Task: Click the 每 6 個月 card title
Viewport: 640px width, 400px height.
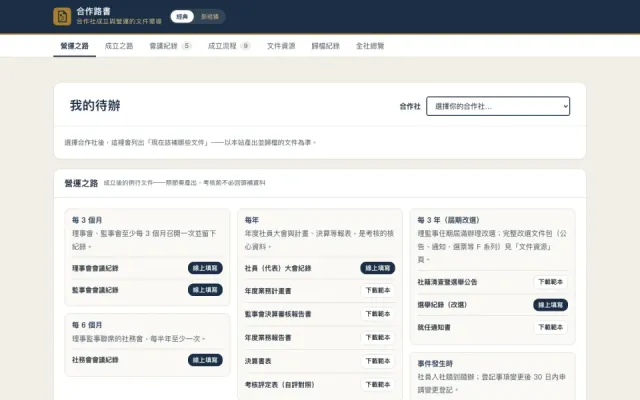Action: (87, 325)
